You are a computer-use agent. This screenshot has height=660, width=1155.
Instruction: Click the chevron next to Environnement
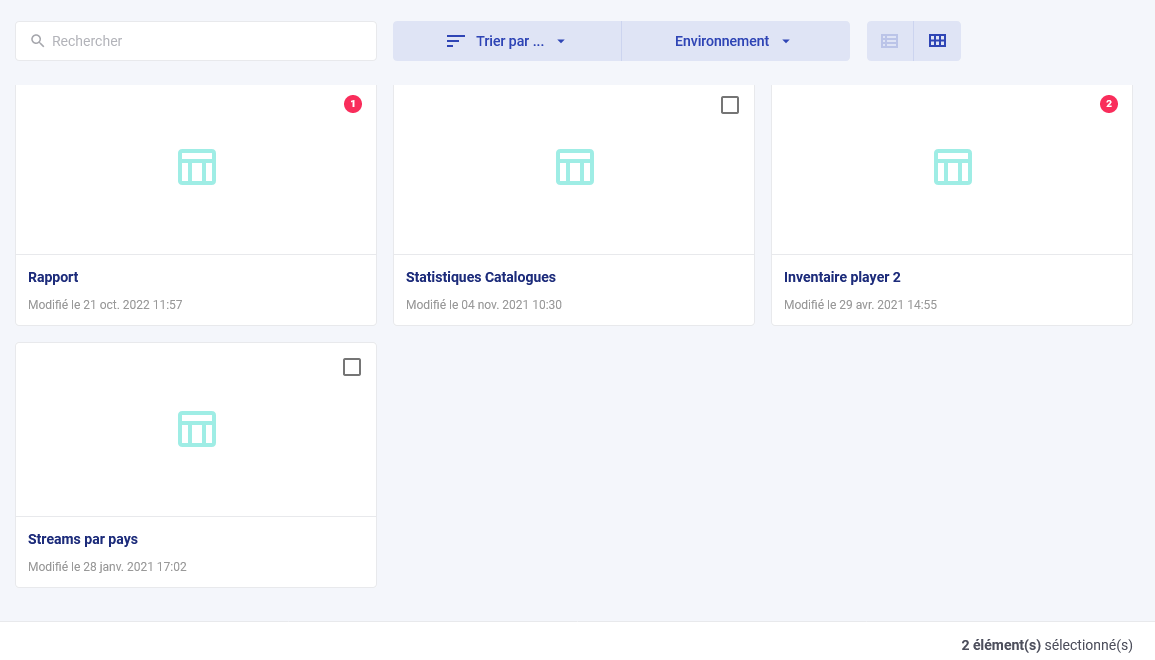coord(787,41)
